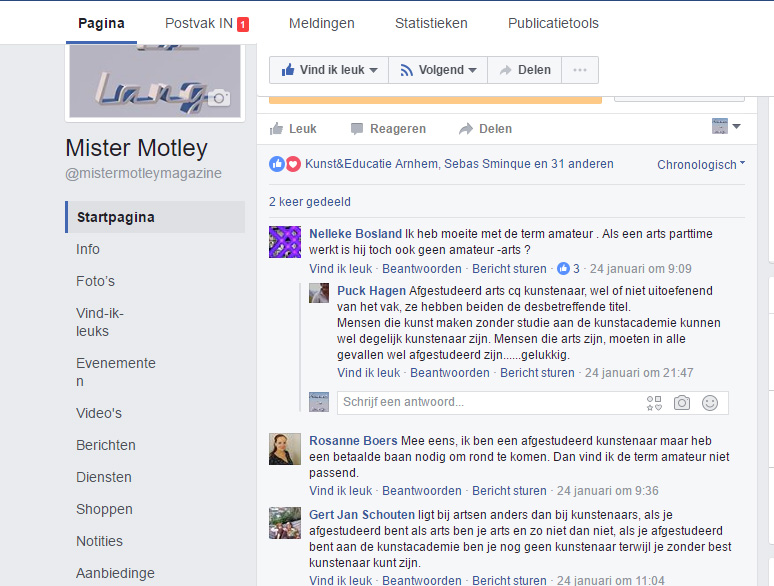Go to Evenementen in the sidebar

116,372
